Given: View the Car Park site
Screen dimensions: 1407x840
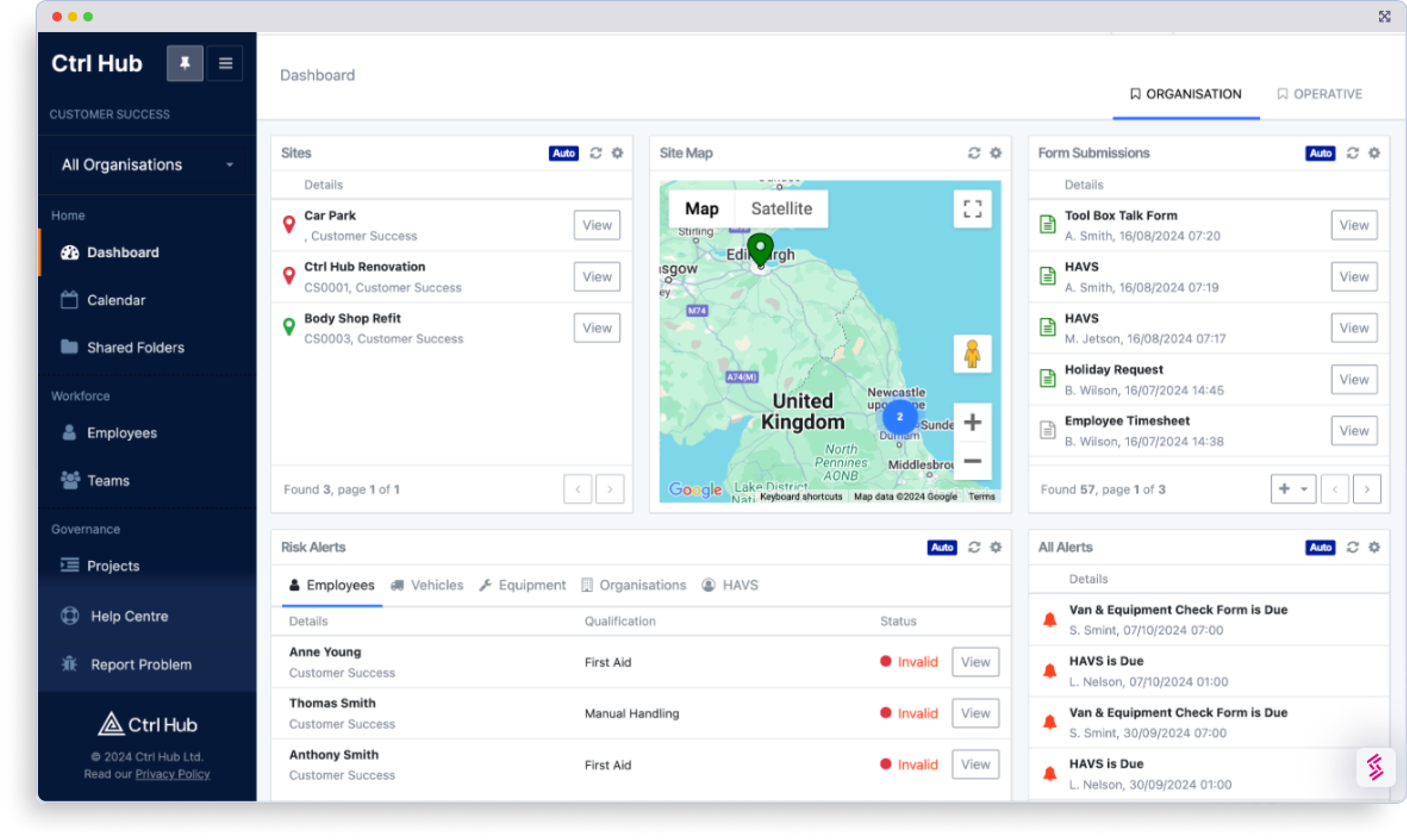Looking at the screenshot, I should click(x=597, y=225).
